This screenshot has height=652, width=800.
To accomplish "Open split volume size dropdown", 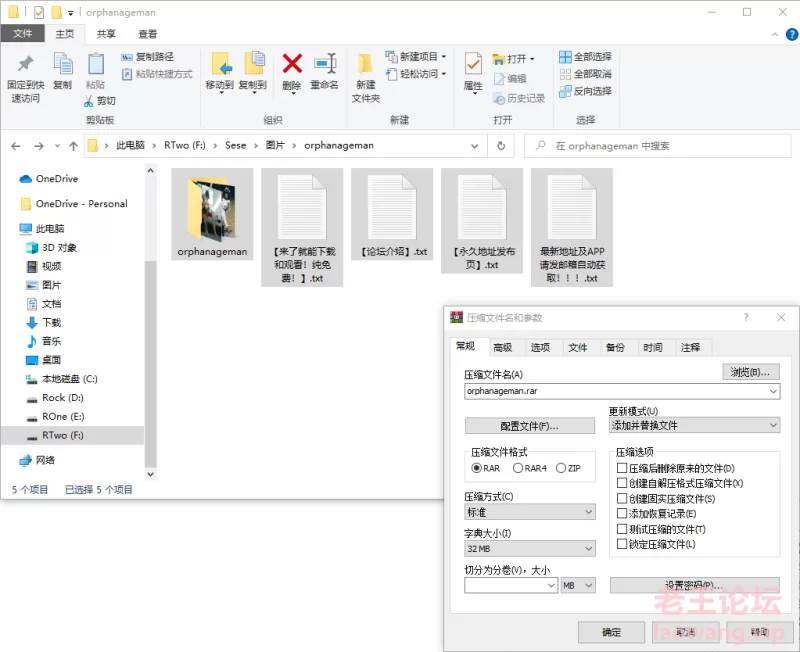I will tap(551, 585).
